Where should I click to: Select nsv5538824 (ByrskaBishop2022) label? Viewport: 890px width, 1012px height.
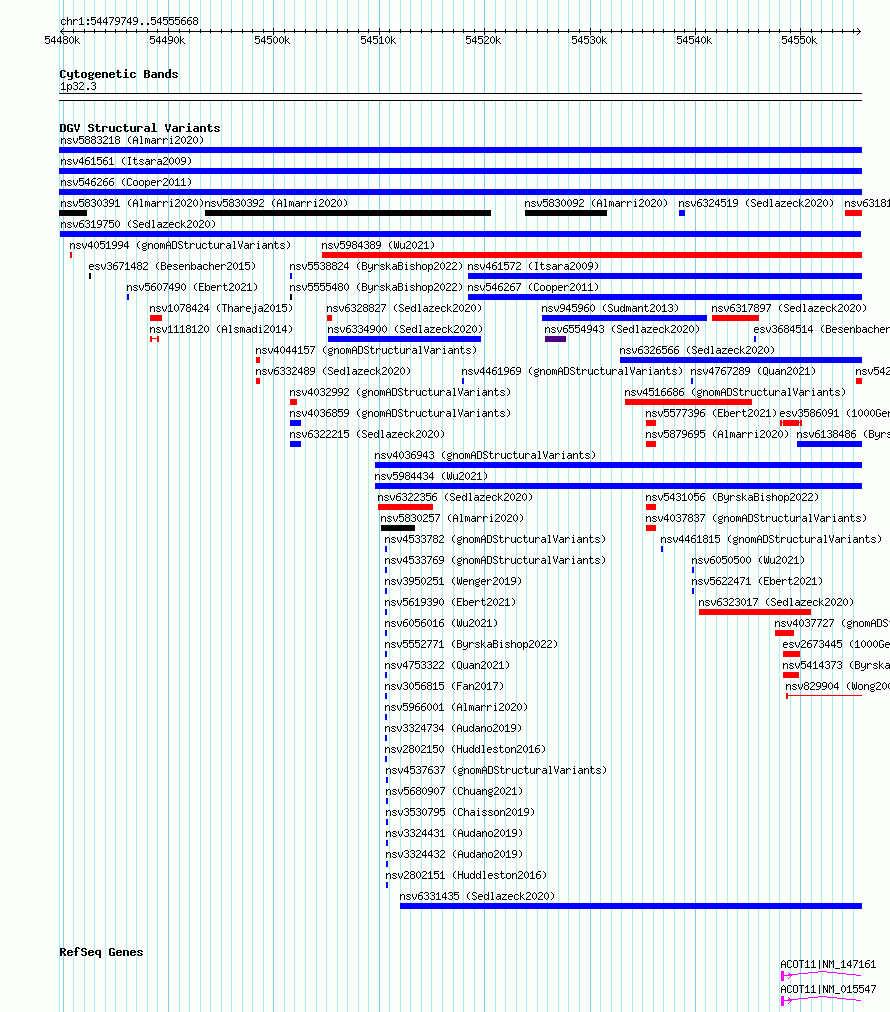376,266
